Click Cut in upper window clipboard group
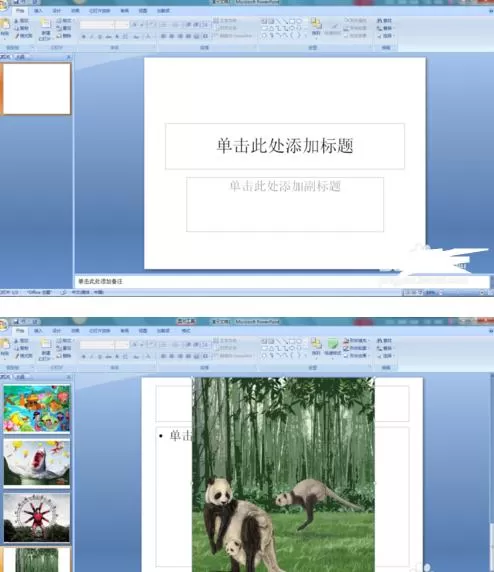The image size is (494, 572). click(22, 21)
